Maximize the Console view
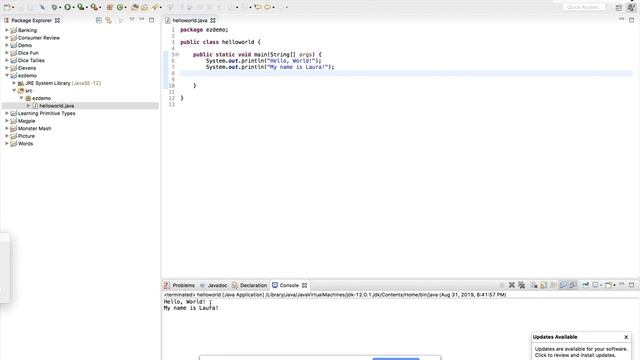Image resolution: width=640 pixels, height=360 pixels. [631, 285]
